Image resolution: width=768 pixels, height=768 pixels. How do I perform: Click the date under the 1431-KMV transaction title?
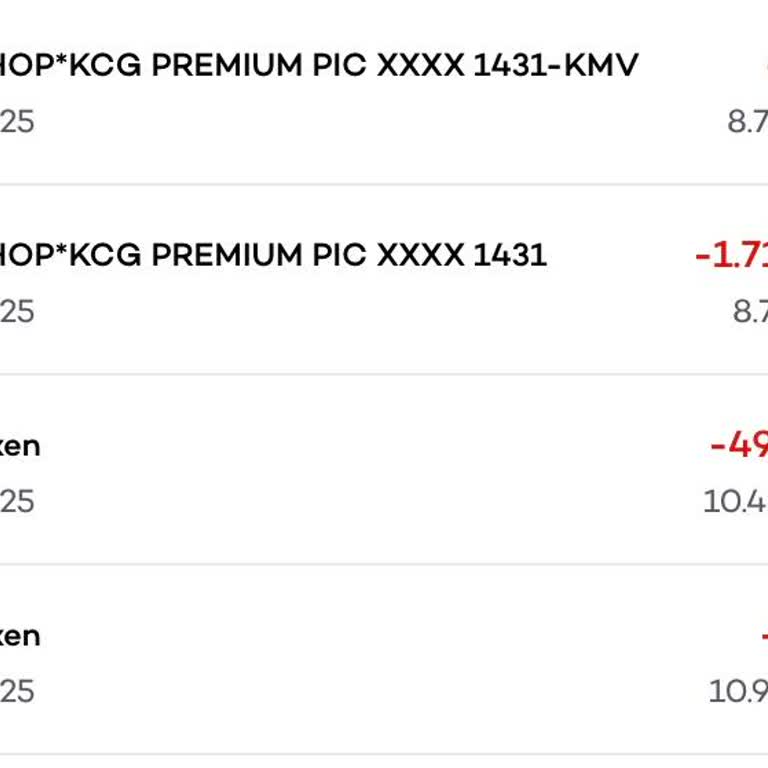[16, 122]
